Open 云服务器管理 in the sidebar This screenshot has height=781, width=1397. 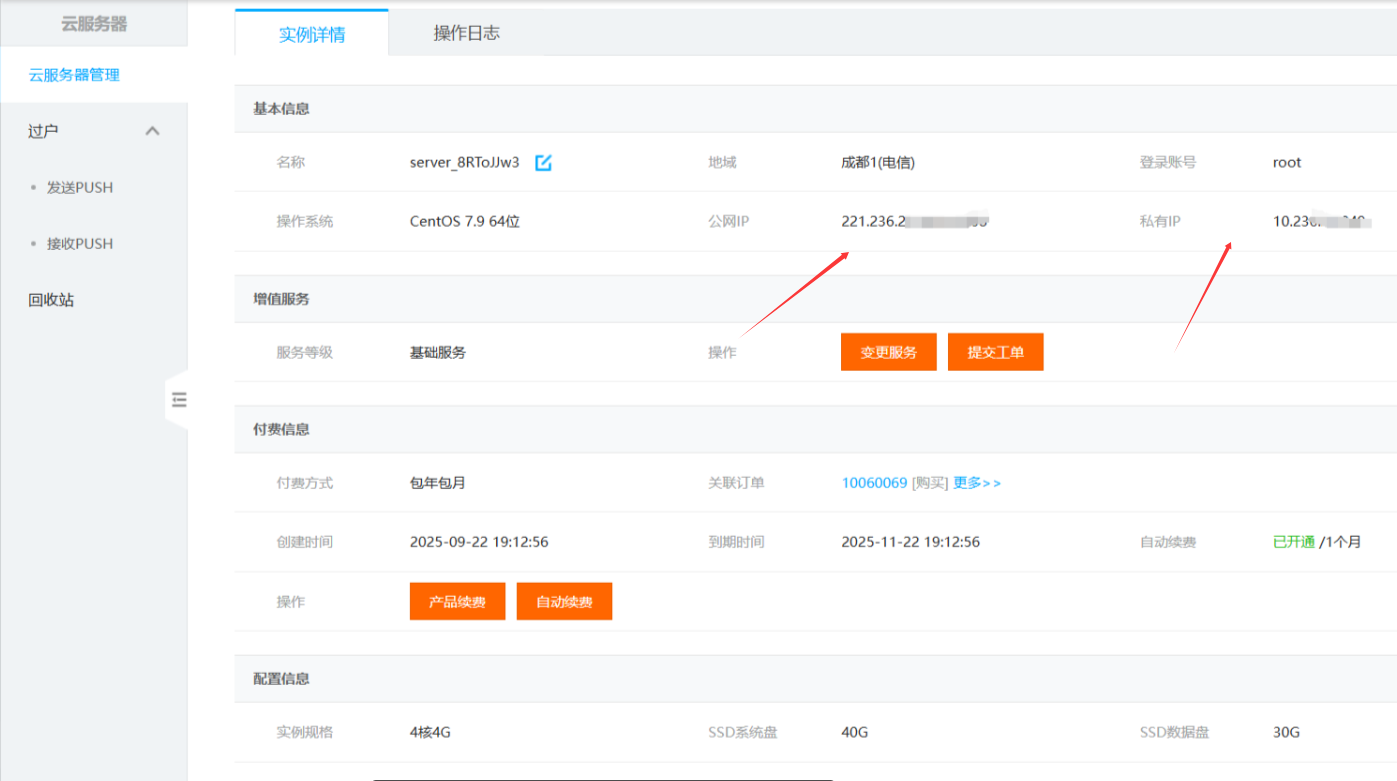74,75
